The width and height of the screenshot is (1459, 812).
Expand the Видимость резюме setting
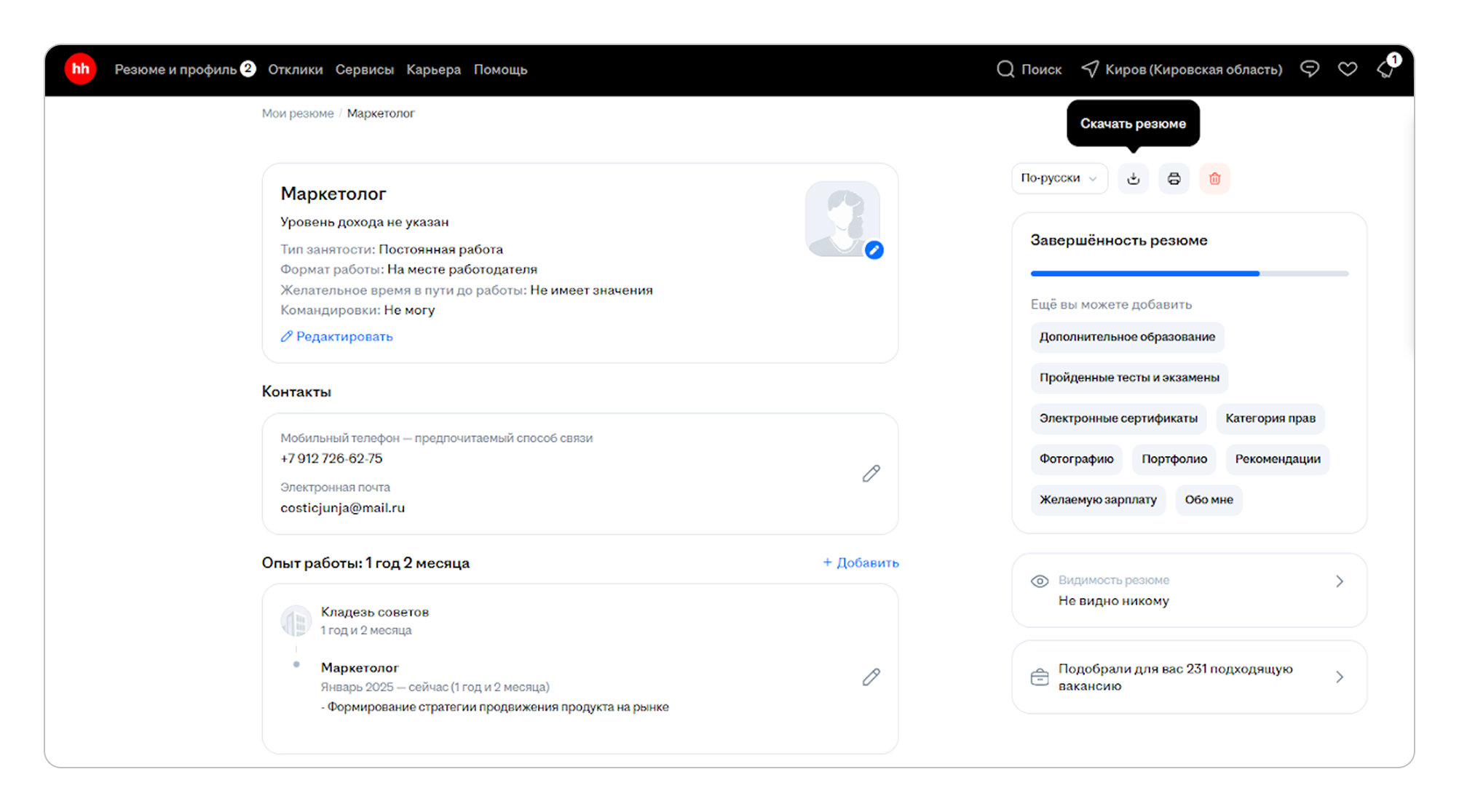click(x=1338, y=581)
